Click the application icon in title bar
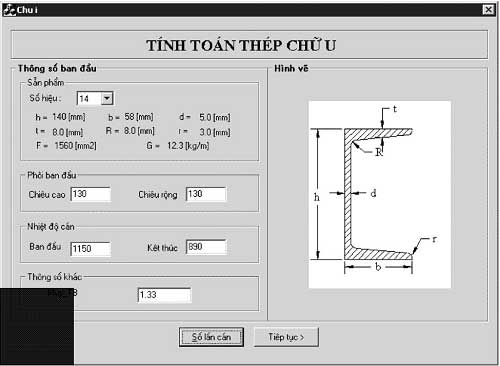The width and height of the screenshot is (500, 366). (9, 10)
